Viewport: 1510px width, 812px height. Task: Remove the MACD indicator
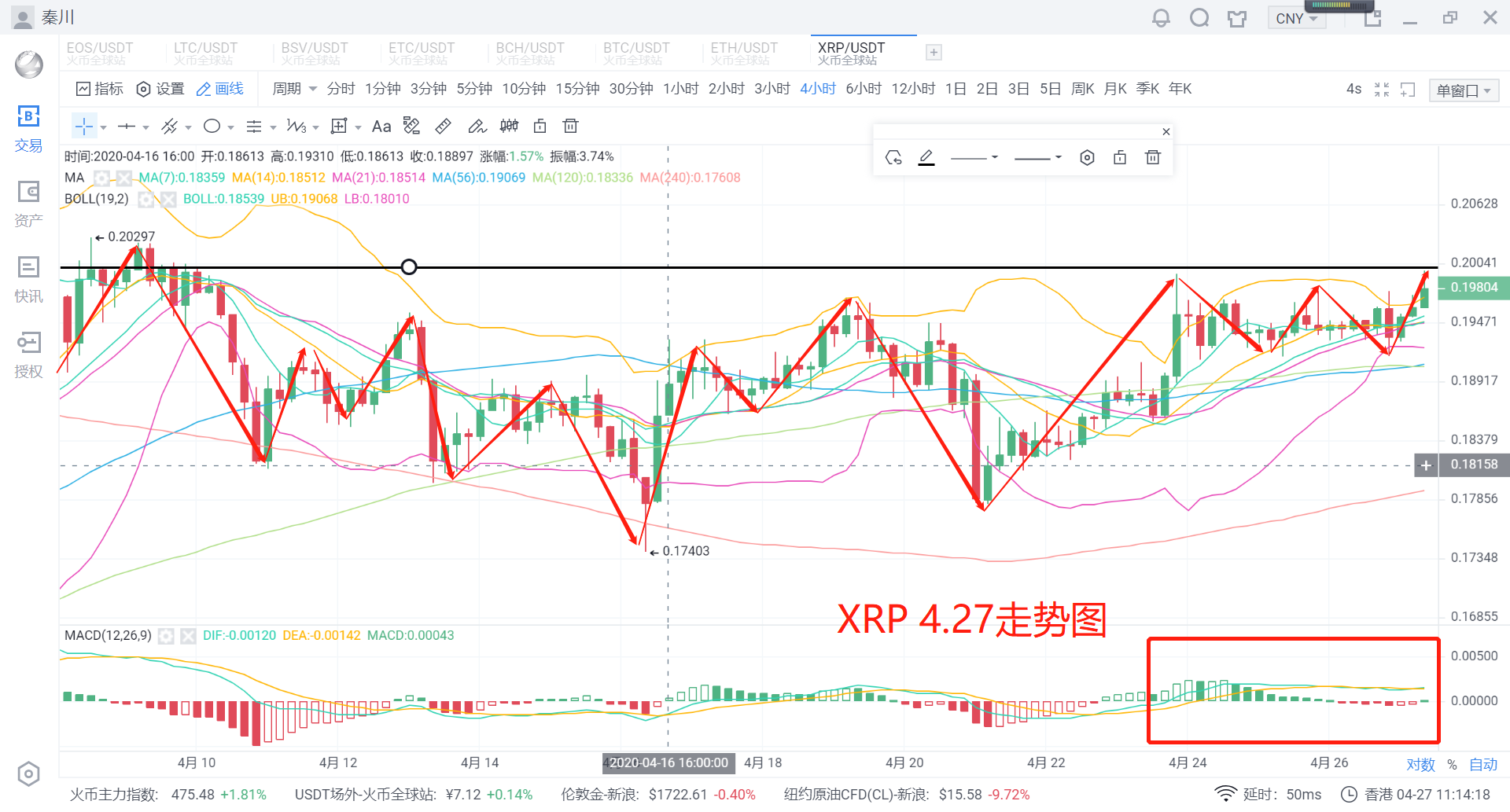[188, 636]
